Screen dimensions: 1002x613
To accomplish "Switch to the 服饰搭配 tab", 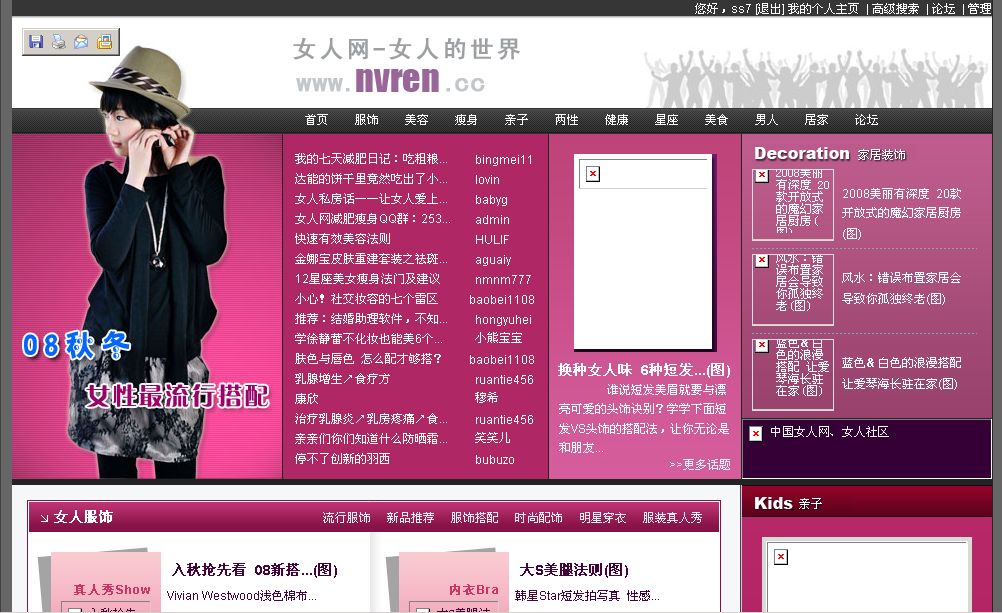I will click(474, 518).
